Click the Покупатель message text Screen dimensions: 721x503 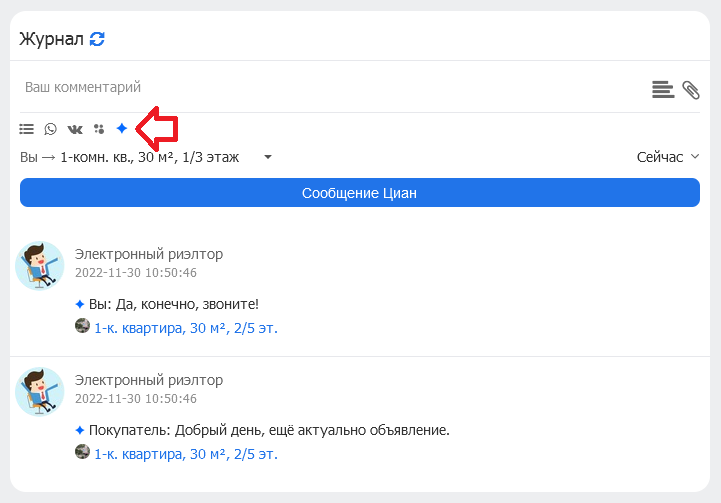coord(269,430)
